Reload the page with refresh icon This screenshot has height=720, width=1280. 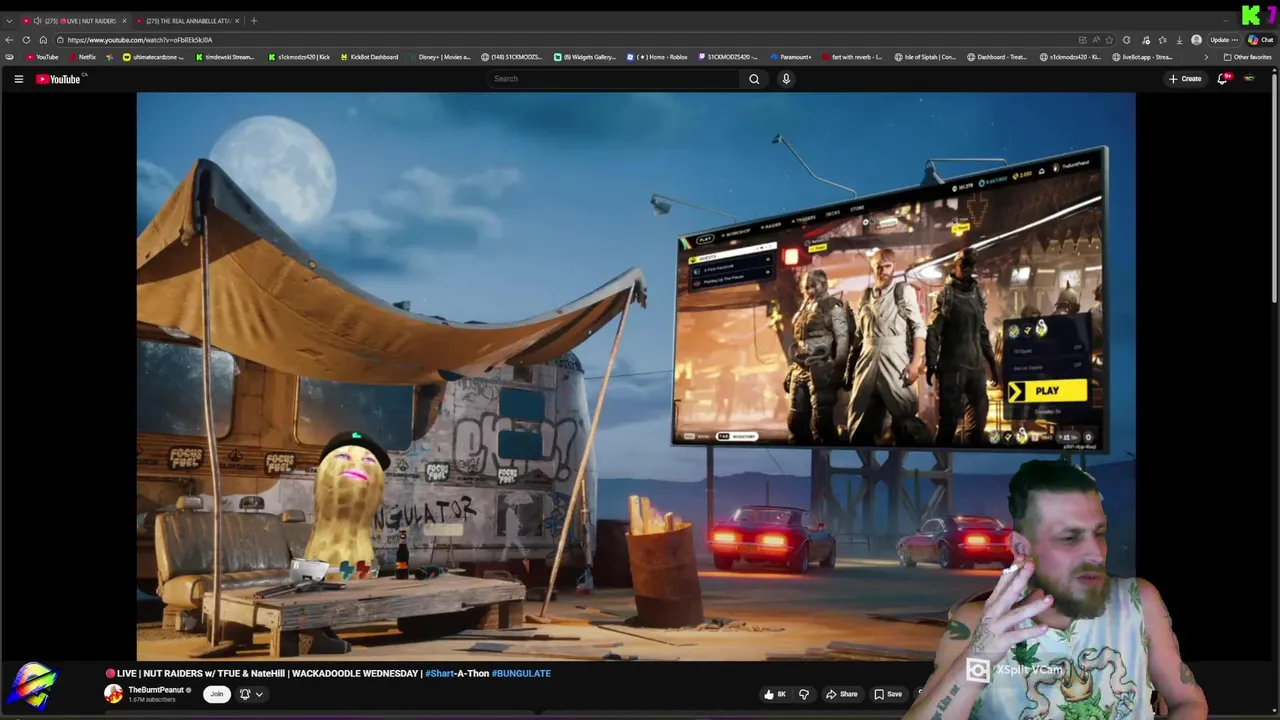point(26,40)
